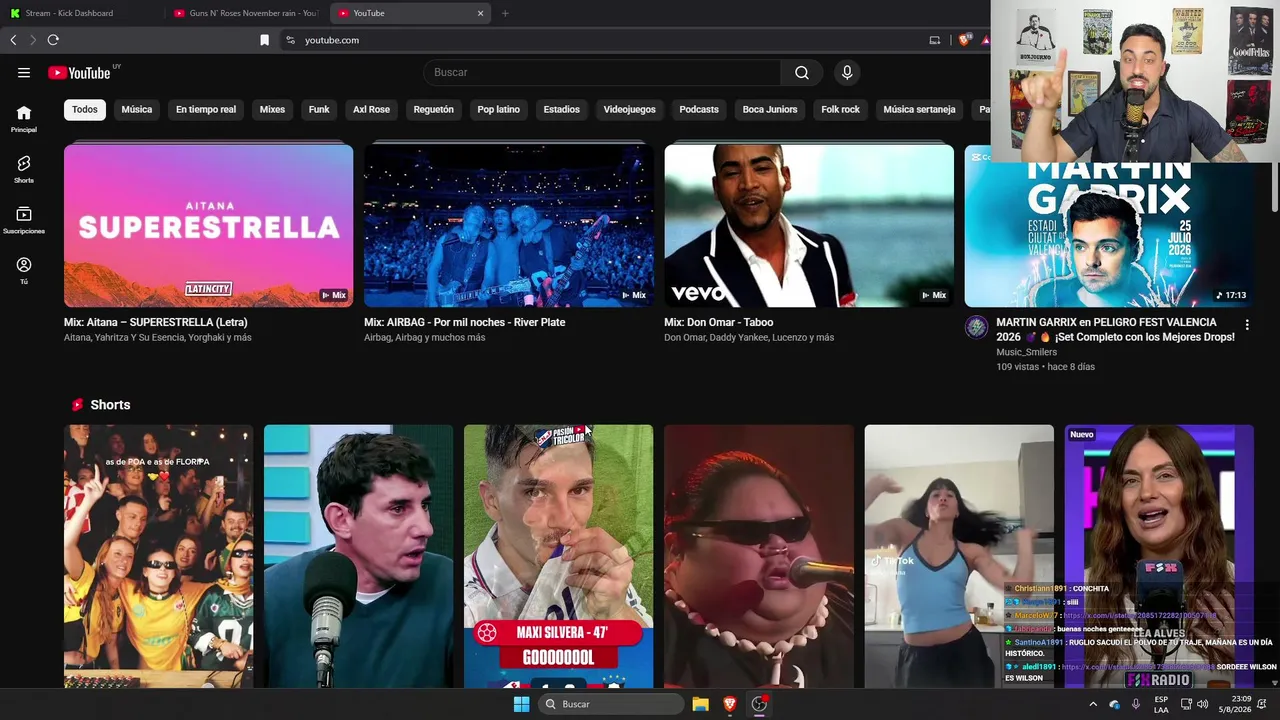Show the Podcasts category
This screenshot has width=1280, height=720.
(699, 109)
